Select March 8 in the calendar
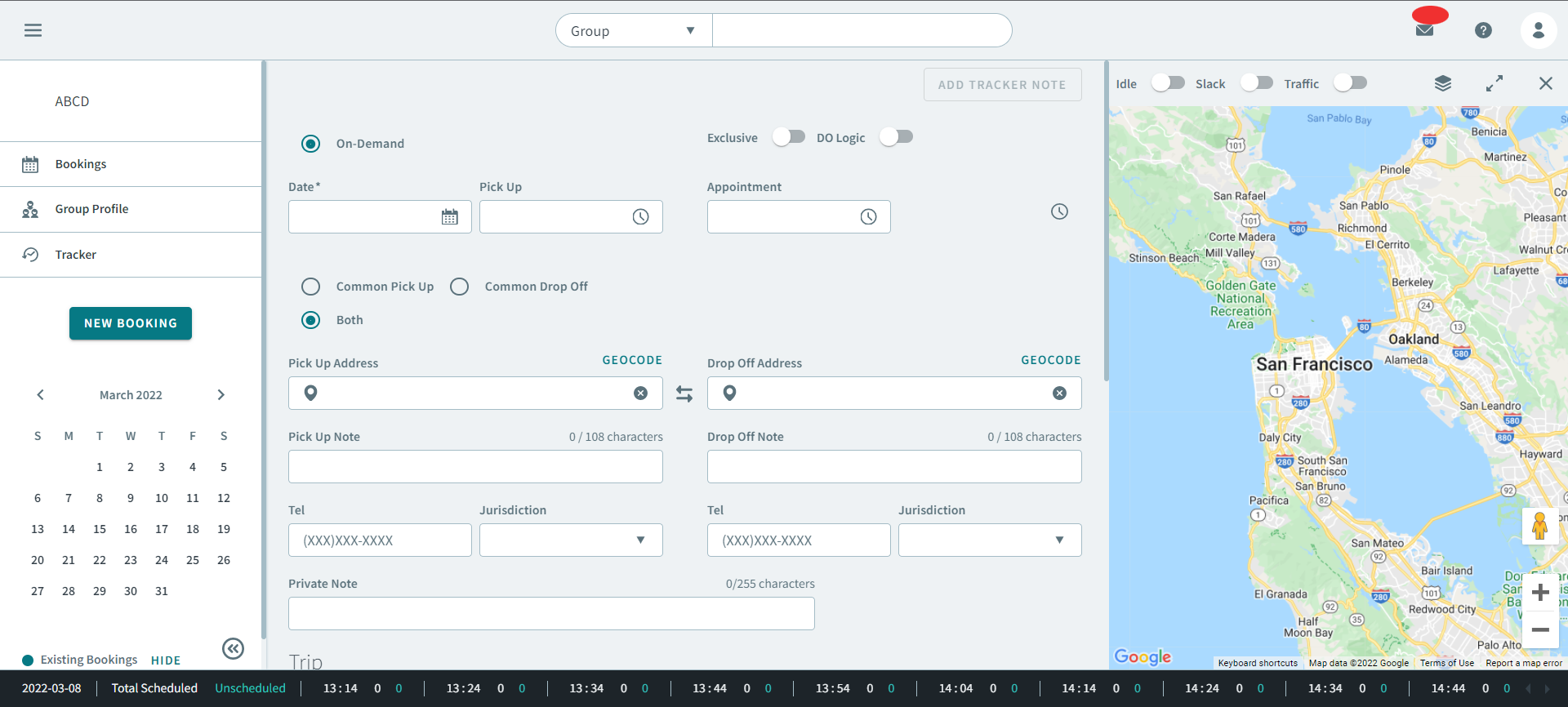The image size is (1568, 707). pos(100,498)
